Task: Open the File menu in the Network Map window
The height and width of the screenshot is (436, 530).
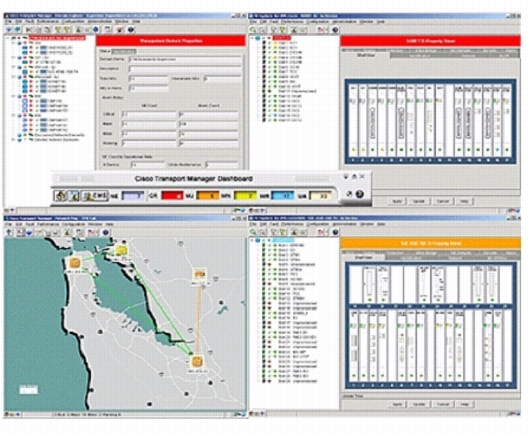Action: tap(9, 224)
